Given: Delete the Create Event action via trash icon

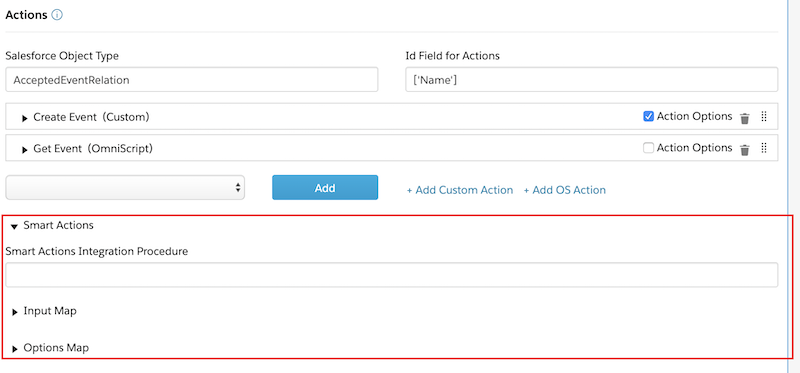Looking at the screenshot, I should (745, 118).
